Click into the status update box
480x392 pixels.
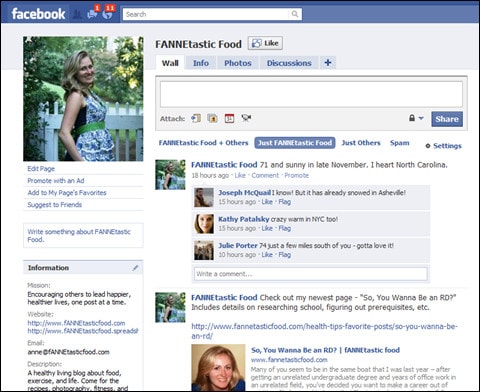(311, 94)
